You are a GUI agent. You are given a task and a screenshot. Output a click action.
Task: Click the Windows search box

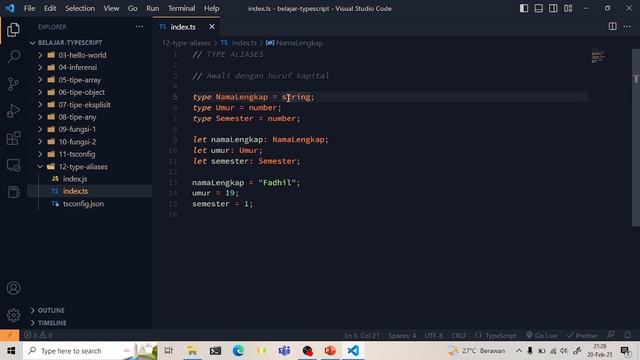(x=90, y=351)
